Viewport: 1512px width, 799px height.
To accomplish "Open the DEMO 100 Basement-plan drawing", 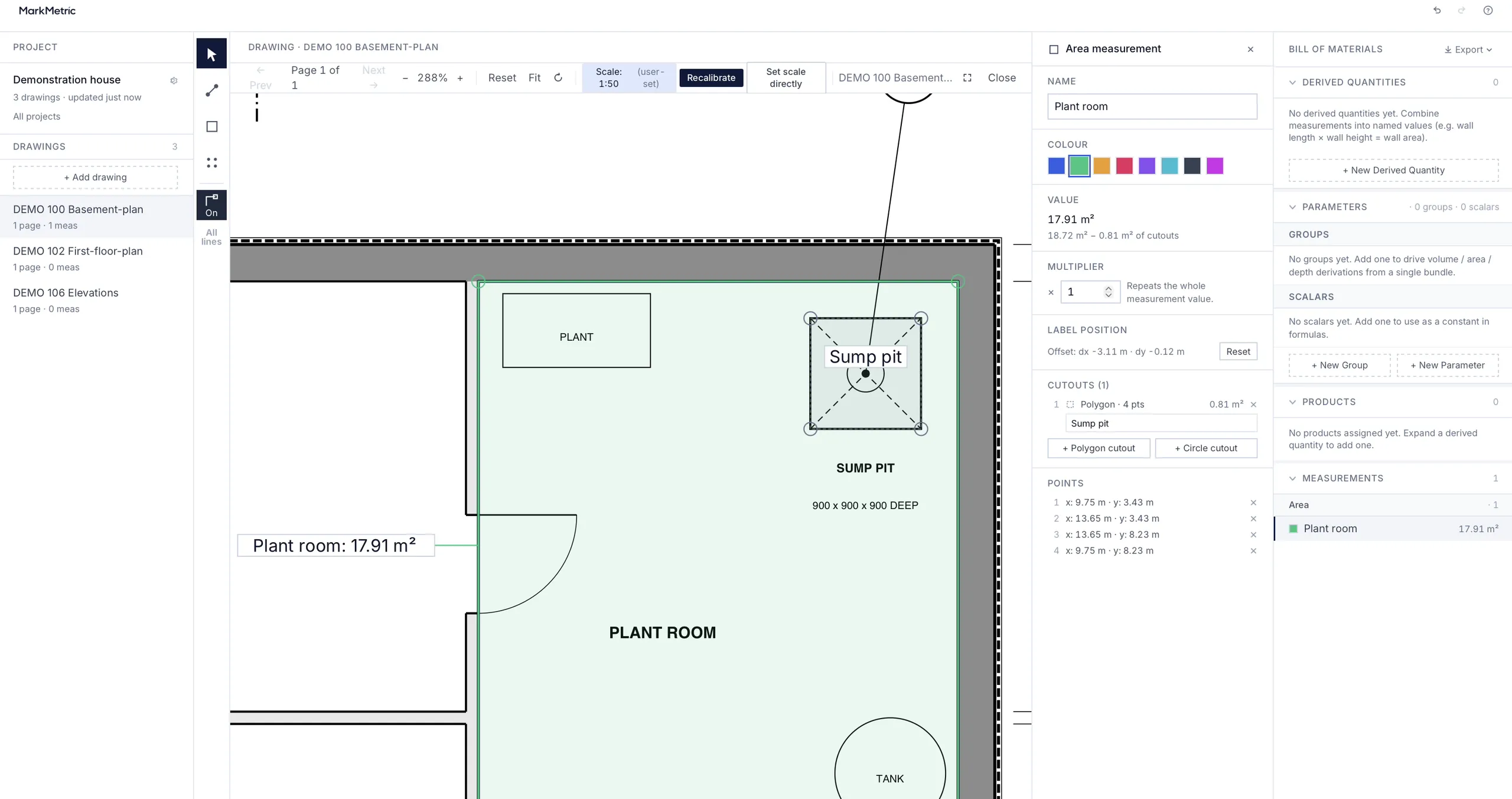I will tap(96, 217).
